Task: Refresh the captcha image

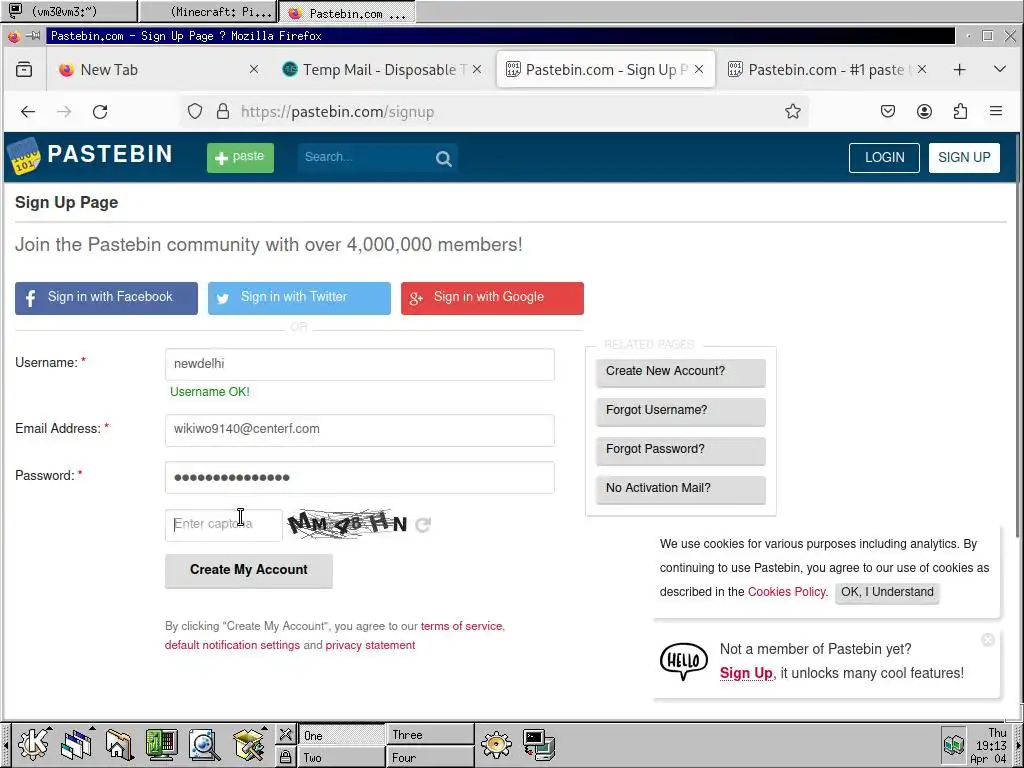Action: click(x=423, y=524)
